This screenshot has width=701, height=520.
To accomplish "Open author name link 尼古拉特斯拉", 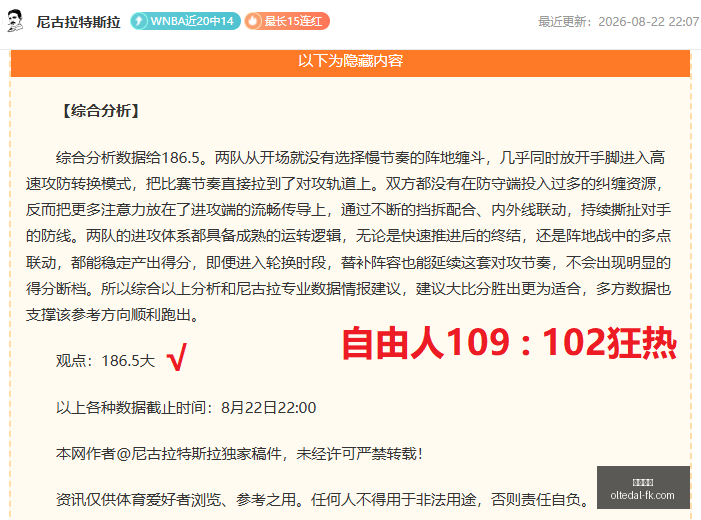I will [78, 22].
